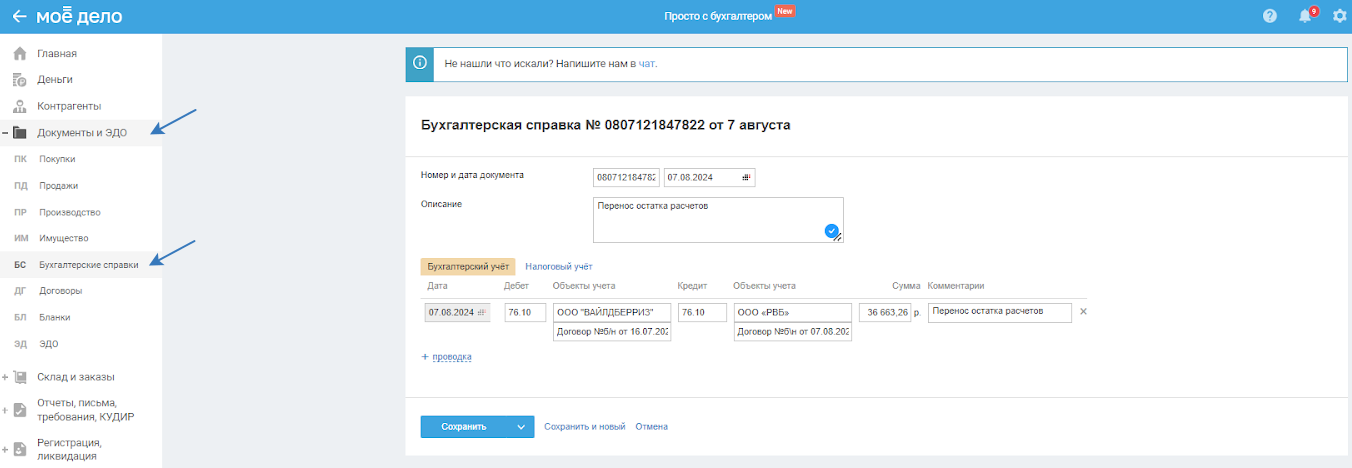Expand the Склад и заказы section
This screenshot has height=468, width=1352.
5,377
